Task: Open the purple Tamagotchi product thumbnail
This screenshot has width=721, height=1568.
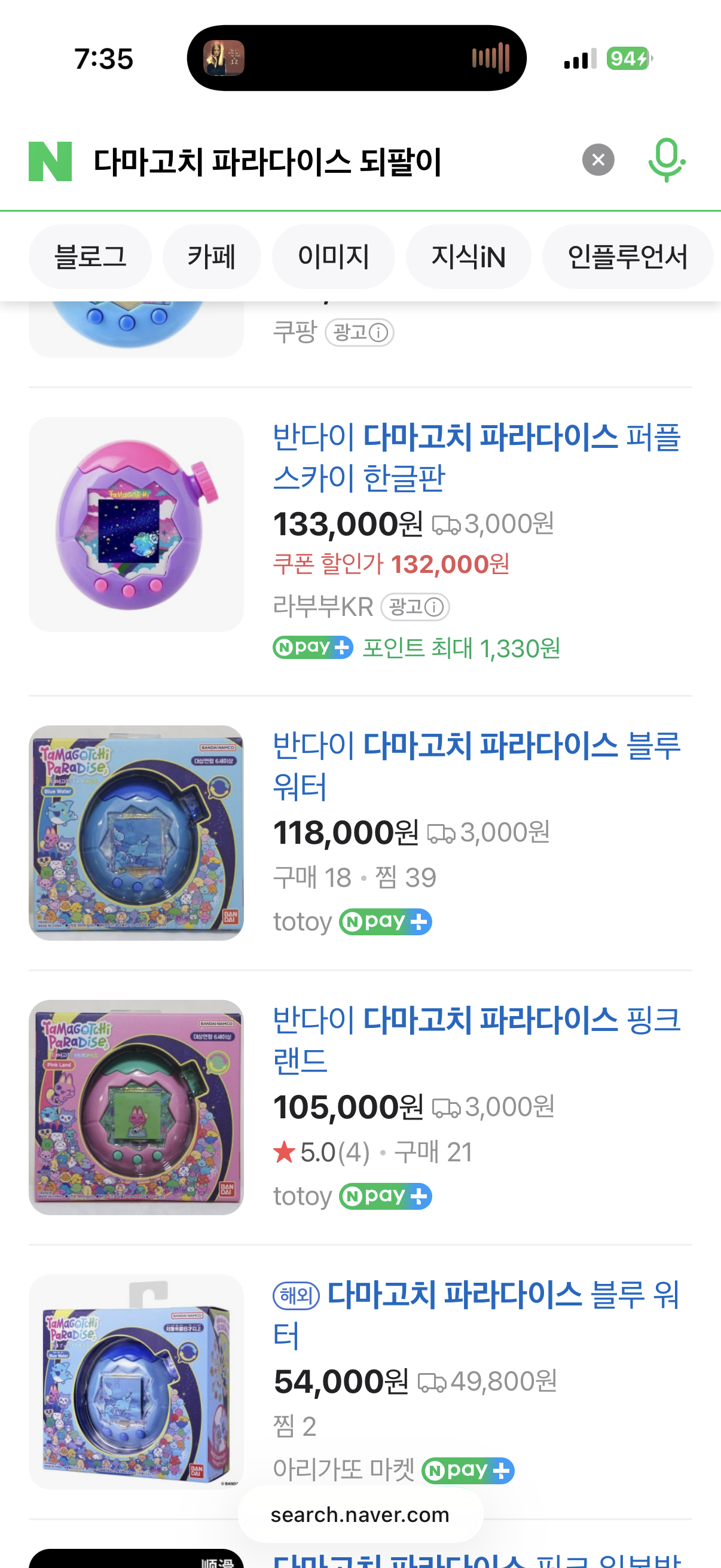Action: pyautogui.click(x=136, y=524)
